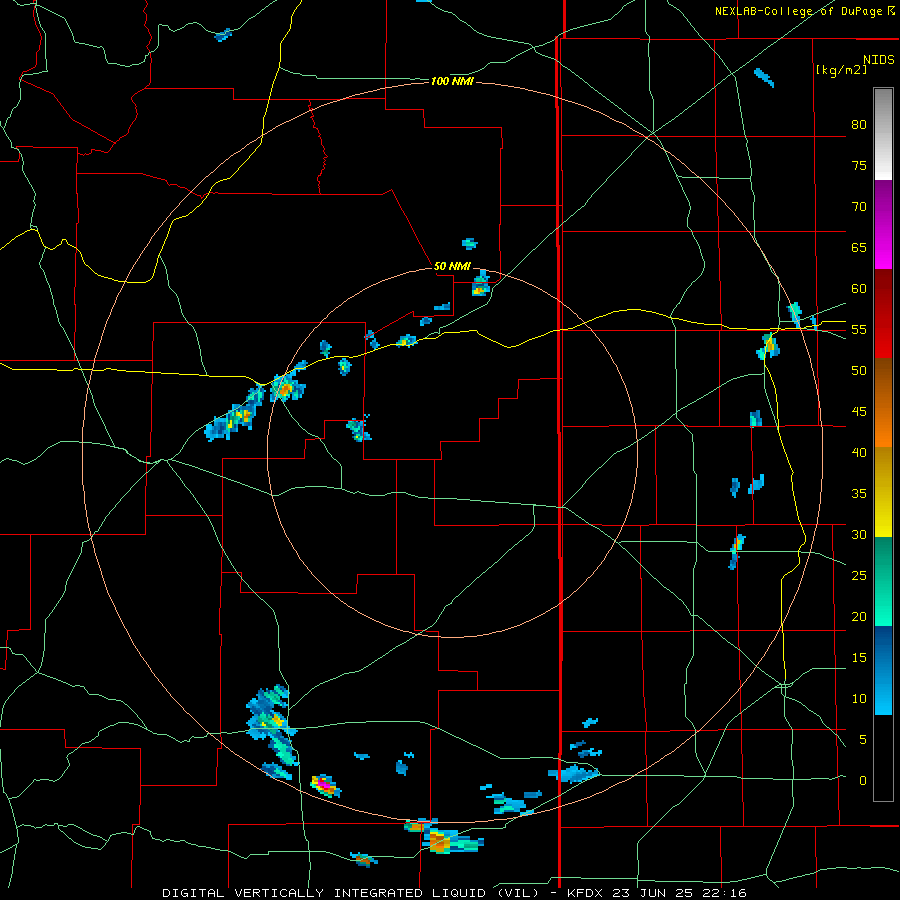Click the 70 value on the scale
Screen dimensions: 900x900
click(859, 207)
